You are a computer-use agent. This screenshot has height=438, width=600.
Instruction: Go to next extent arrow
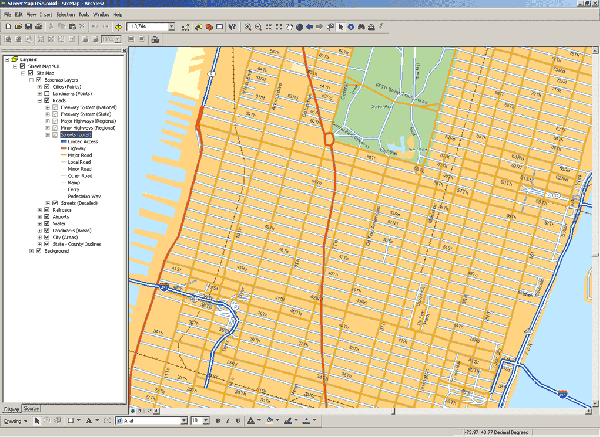pyautogui.click(x=320, y=27)
